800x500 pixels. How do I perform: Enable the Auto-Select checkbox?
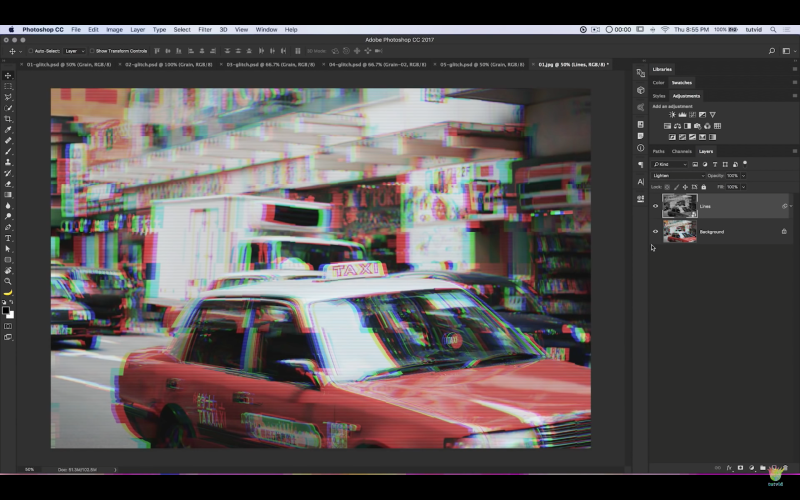point(31,51)
